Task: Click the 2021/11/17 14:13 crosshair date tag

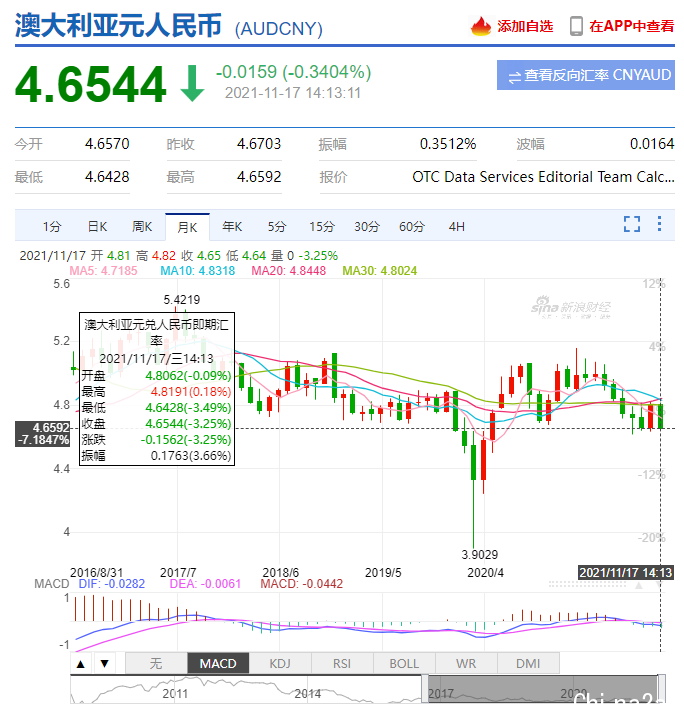Action: [x=626, y=572]
